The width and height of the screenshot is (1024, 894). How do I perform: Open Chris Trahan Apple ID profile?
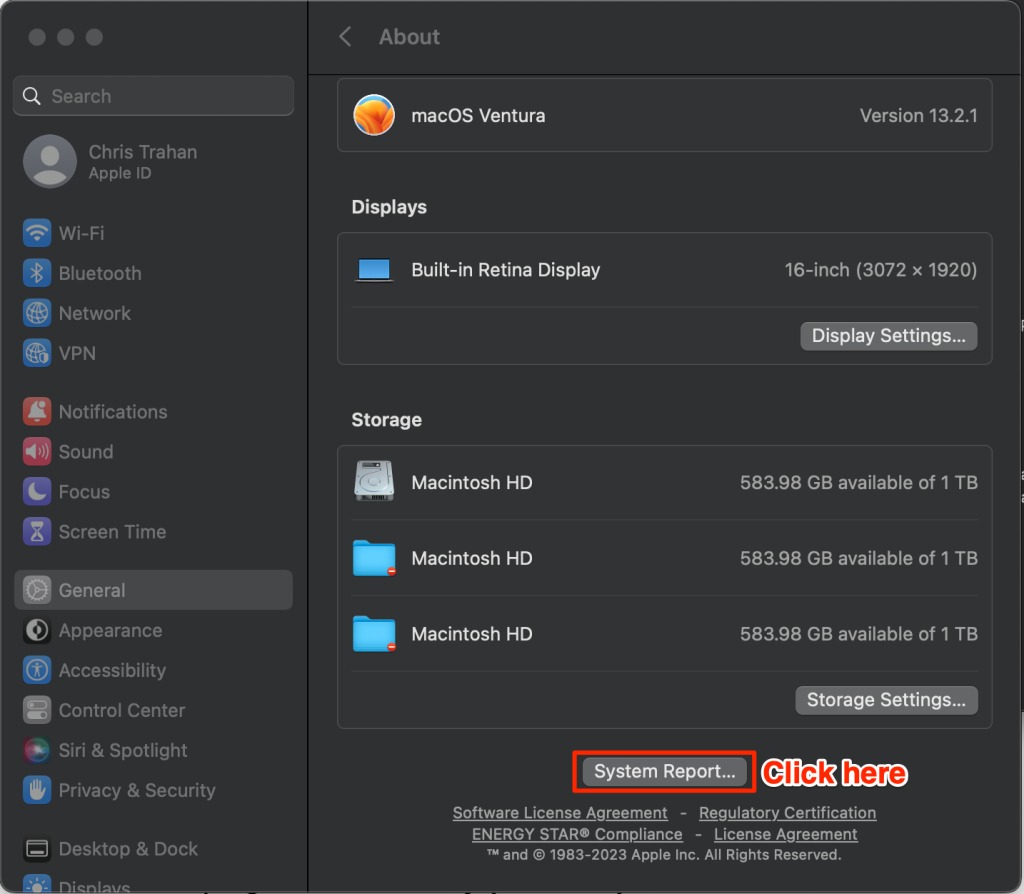coord(140,161)
